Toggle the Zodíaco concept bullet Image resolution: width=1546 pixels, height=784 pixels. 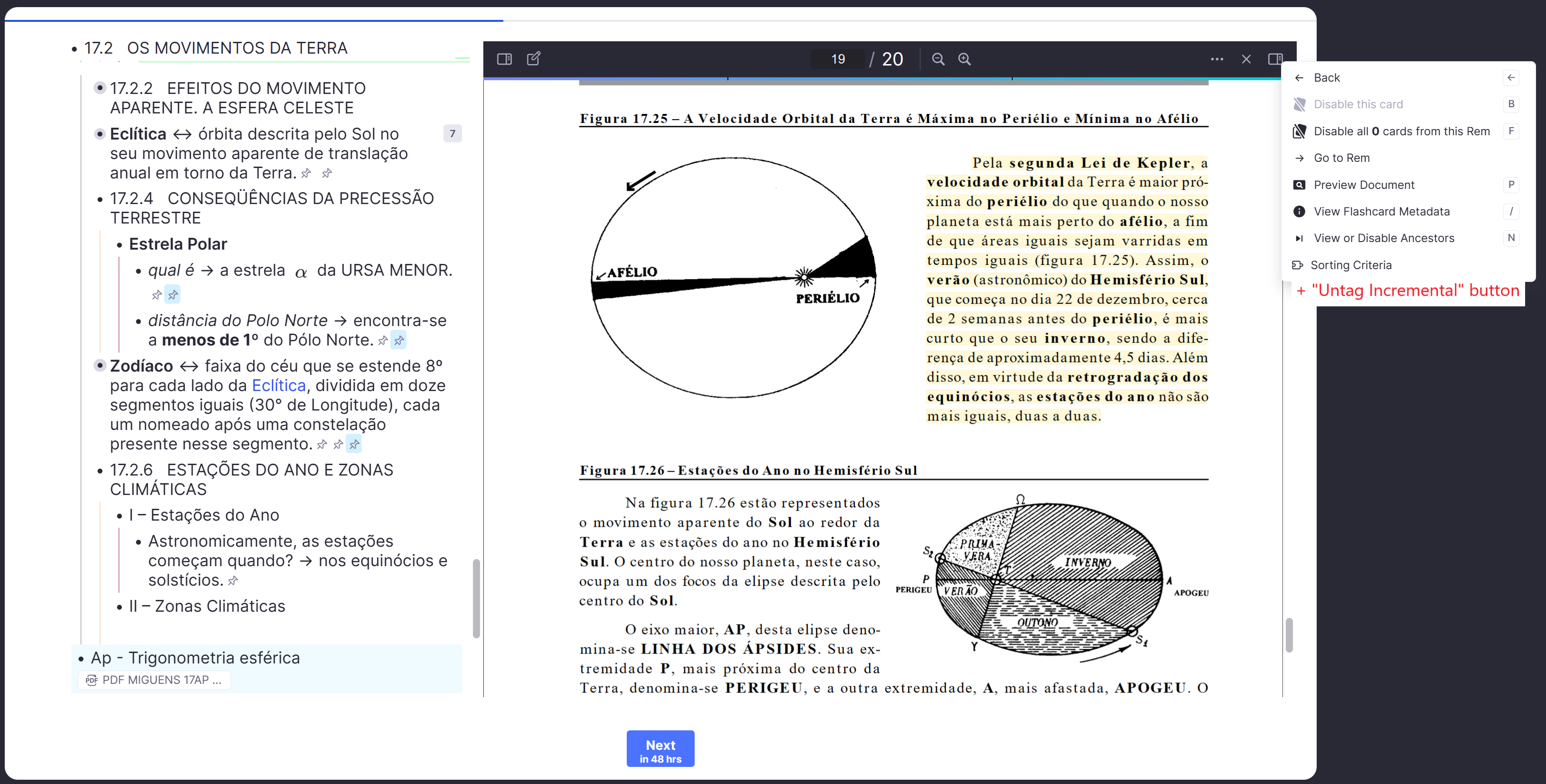click(x=100, y=365)
